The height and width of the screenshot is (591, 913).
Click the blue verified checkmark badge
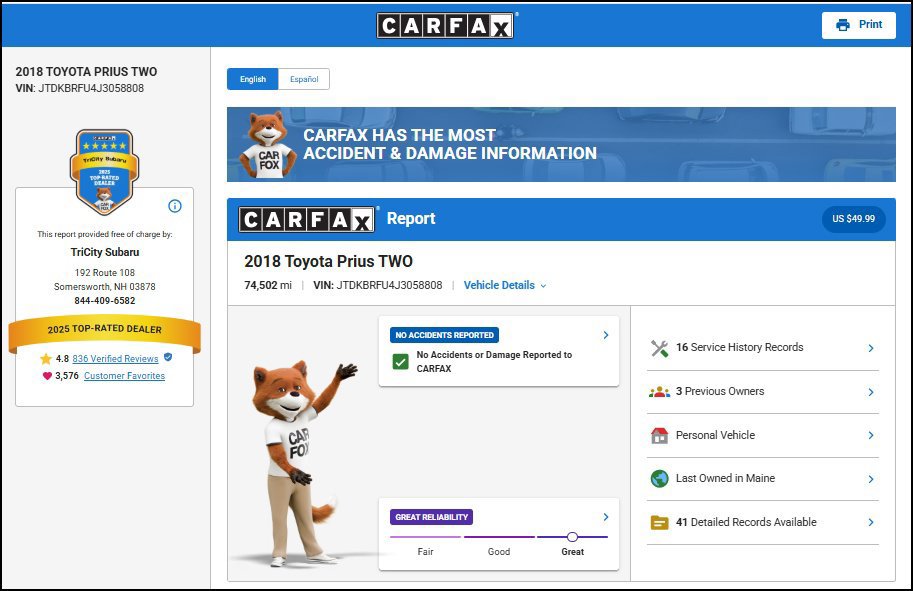pos(168,357)
